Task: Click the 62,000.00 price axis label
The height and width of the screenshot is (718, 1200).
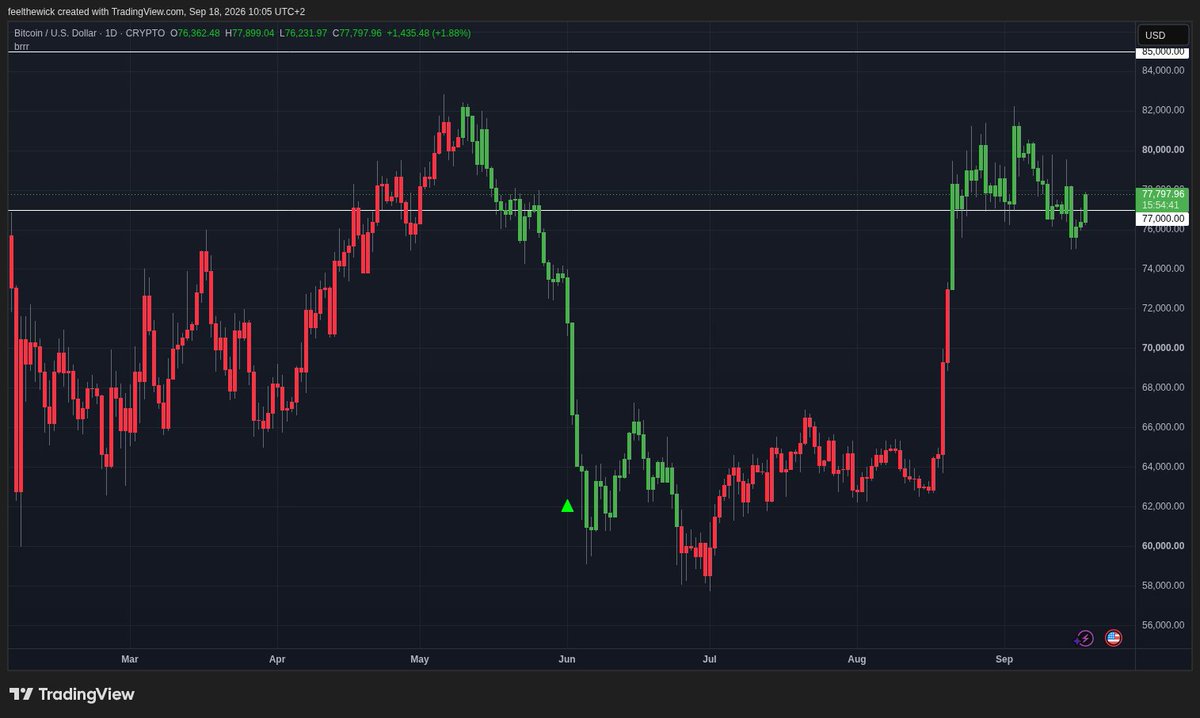Action: pos(1163,506)
